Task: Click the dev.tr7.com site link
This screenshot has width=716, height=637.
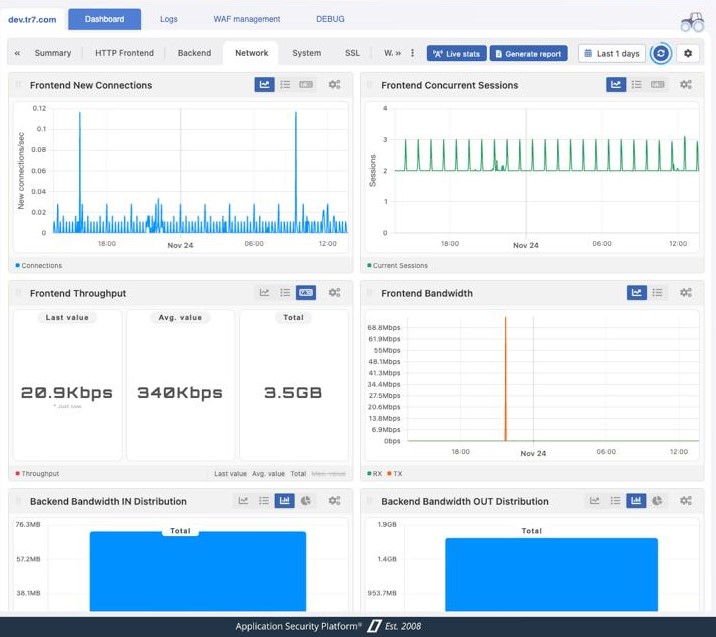Action: pyautogui.click(x=32, y=20)
